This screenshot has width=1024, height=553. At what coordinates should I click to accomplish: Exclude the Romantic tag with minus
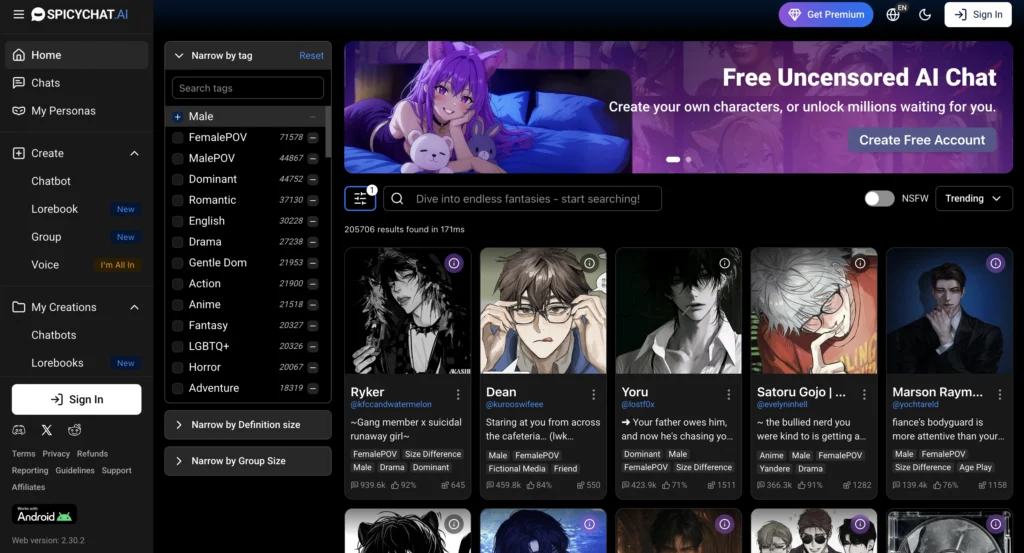click(313, 200)
